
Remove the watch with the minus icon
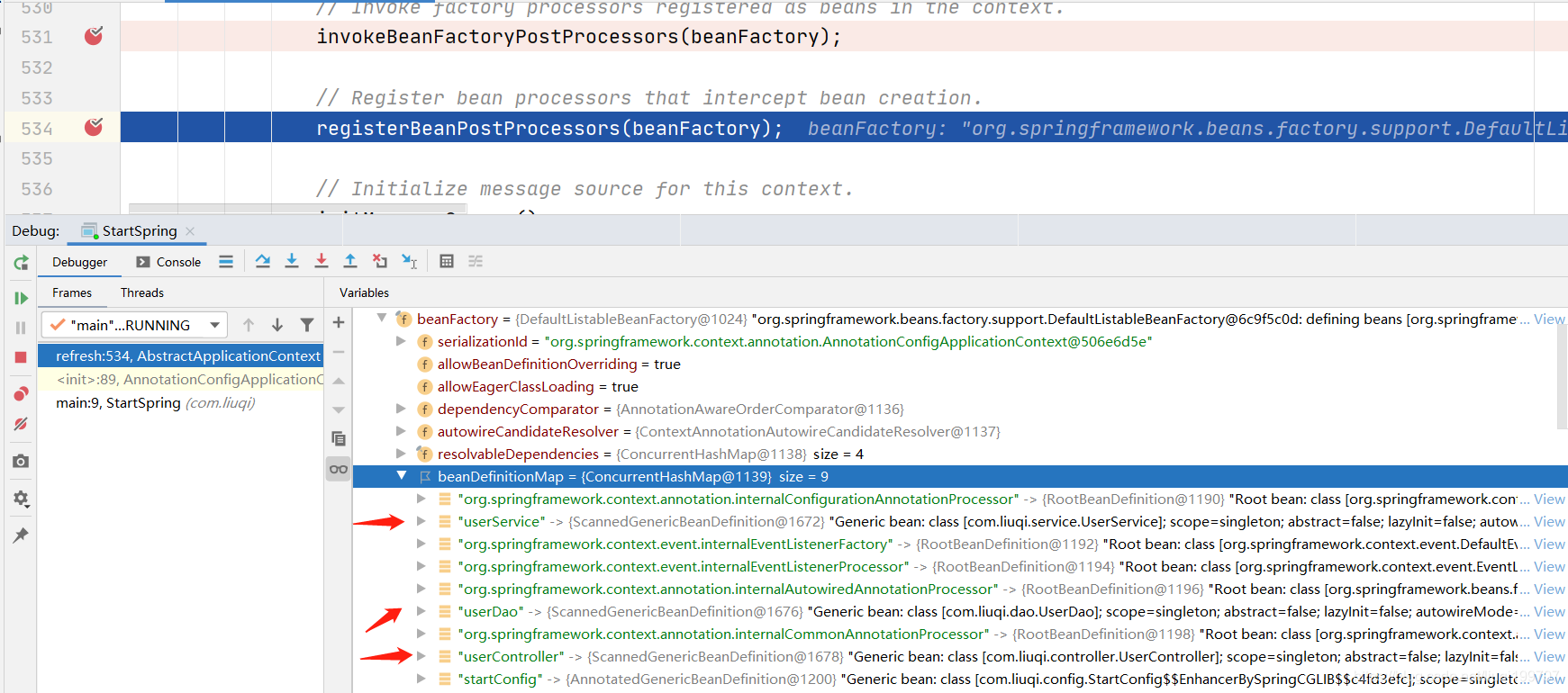tap(339, 352)
